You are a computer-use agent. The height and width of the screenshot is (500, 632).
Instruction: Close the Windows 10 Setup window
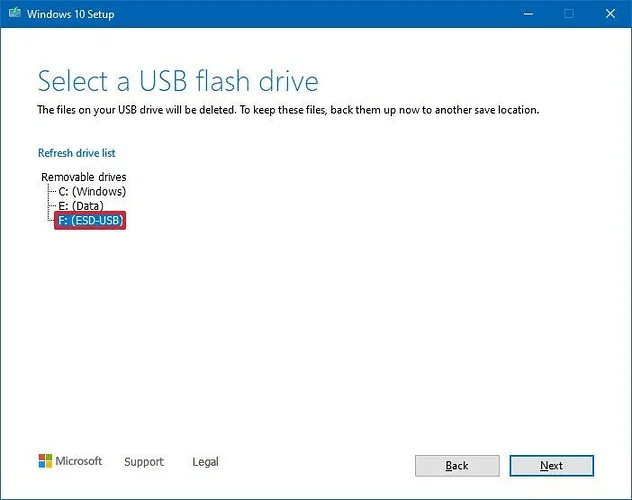pyautogui.click(x=610, y=14)
